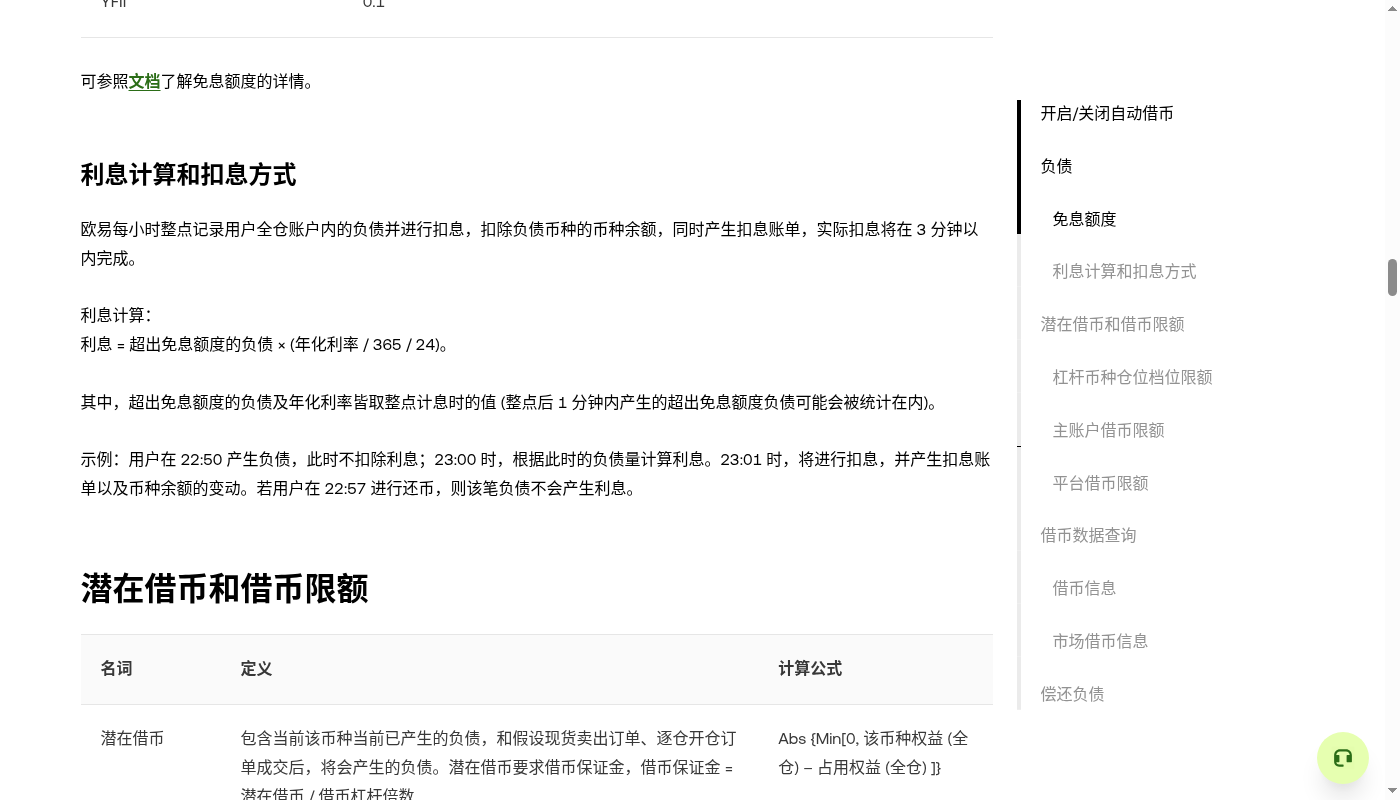Jump to 杠杆币种仓位档位限额 section
Viewport: 1400px width, 800px height.
click(x=1132, y=377)
